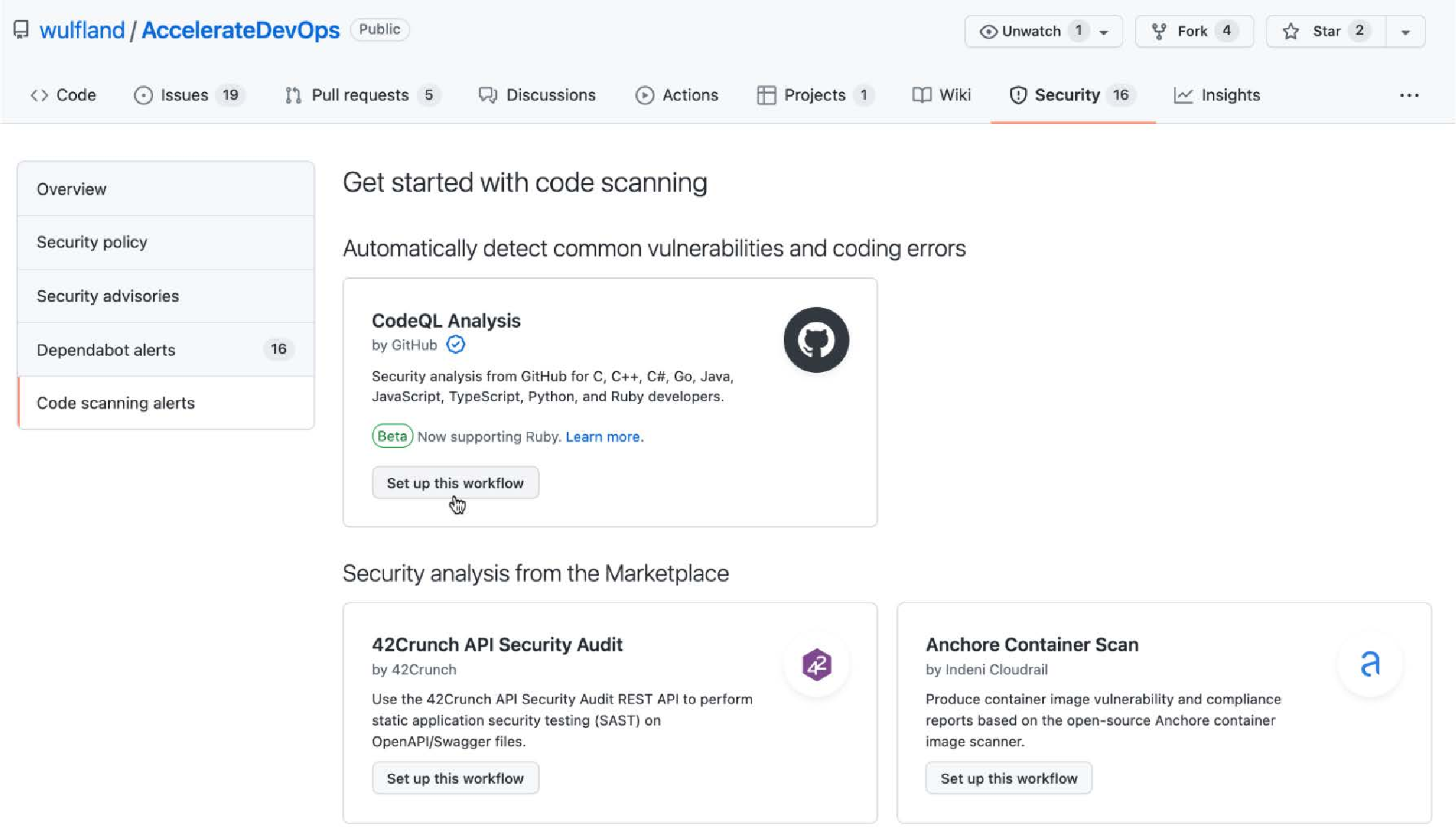
Task: Select the Security tab
Action: click(x=1072, y=95)
